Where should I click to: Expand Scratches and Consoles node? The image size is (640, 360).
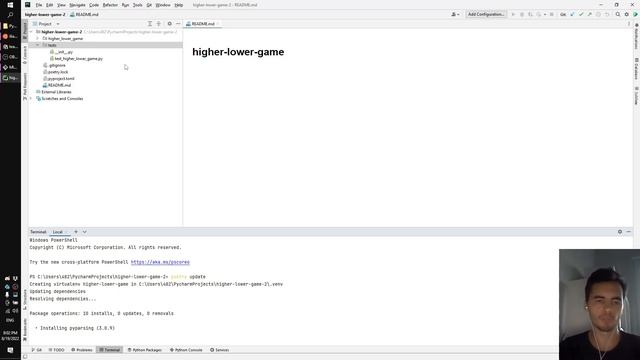[x=31, y=98]
